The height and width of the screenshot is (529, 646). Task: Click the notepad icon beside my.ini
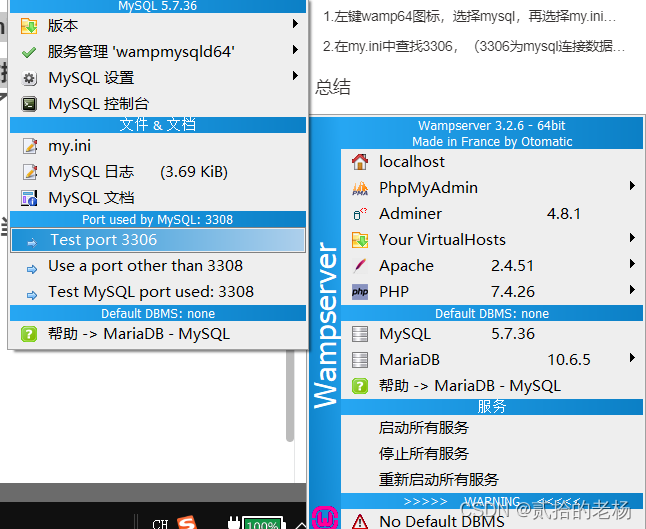coord(30,146)
